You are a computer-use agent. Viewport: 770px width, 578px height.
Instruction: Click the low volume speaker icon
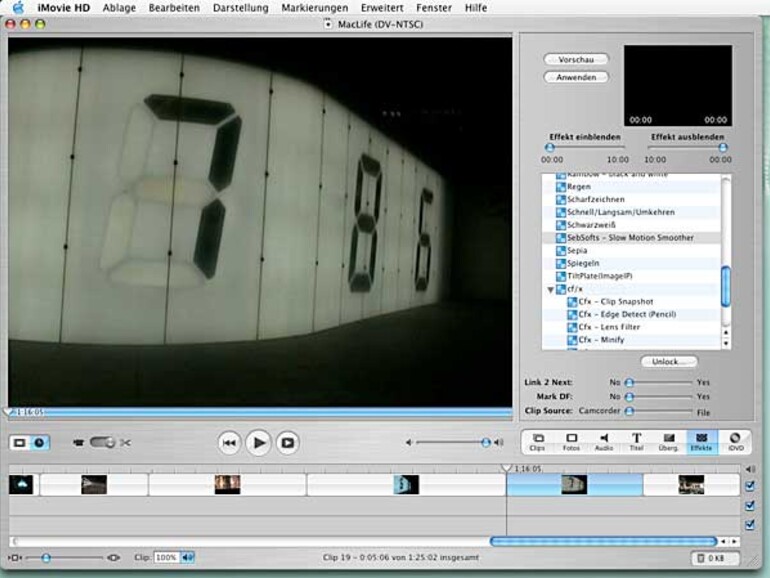pos(409,443)
